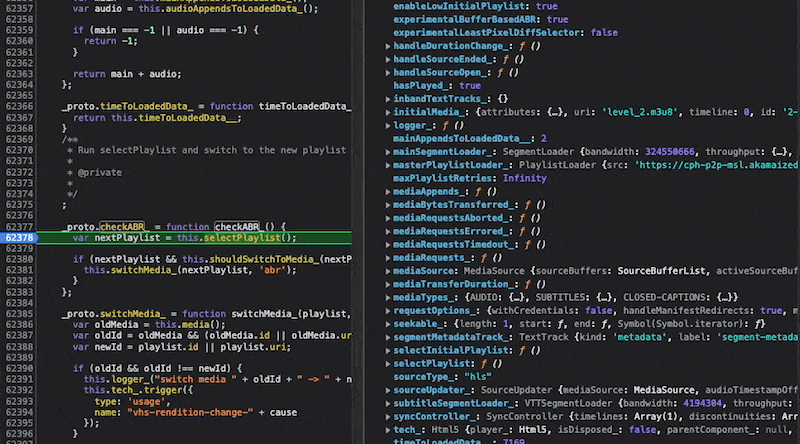
Task: Expand the handleSourceEnded_ property
Action: [x=388, y=60]
